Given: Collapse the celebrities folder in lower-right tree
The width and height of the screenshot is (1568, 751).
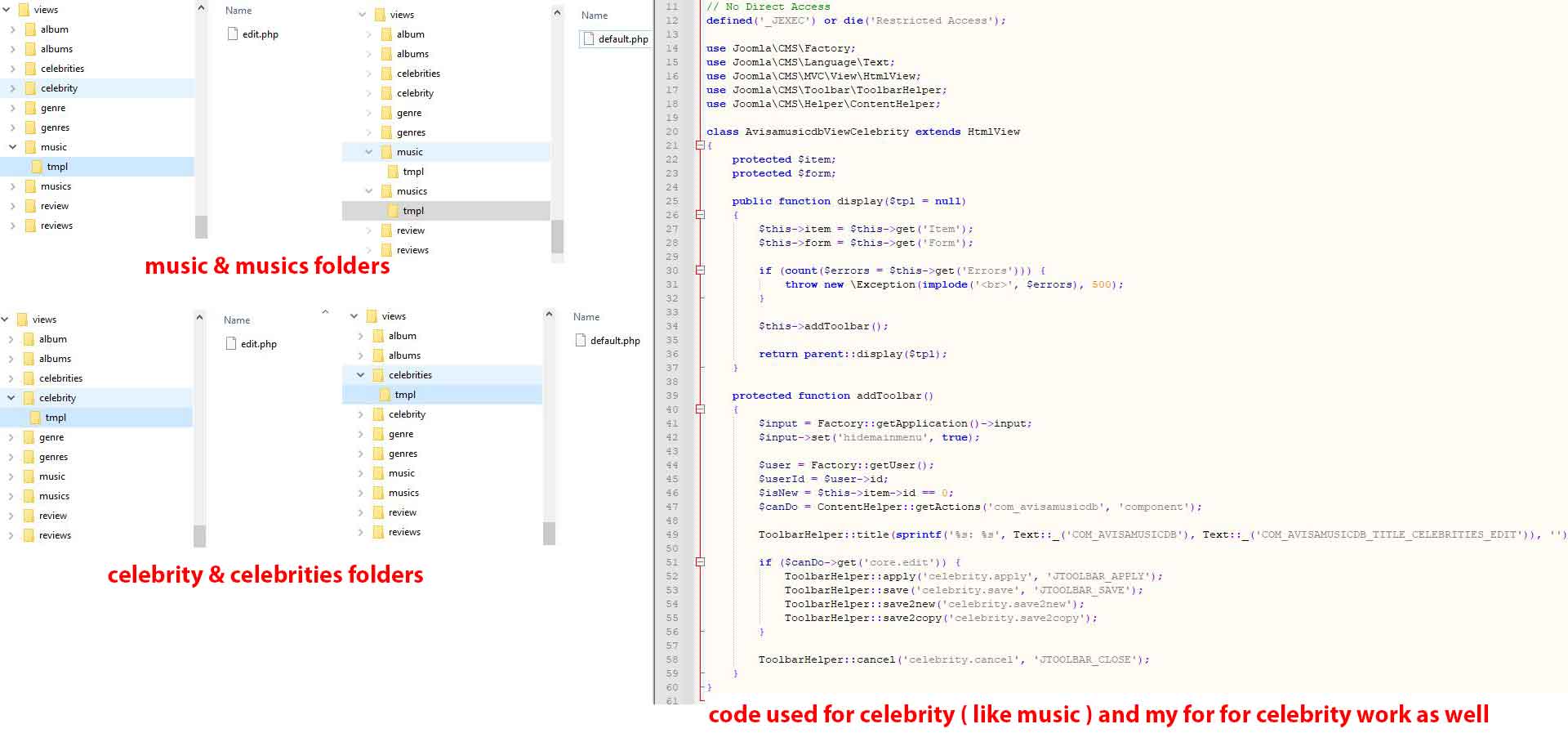Looking at the screenshot, I should click(x=360, y=375).
